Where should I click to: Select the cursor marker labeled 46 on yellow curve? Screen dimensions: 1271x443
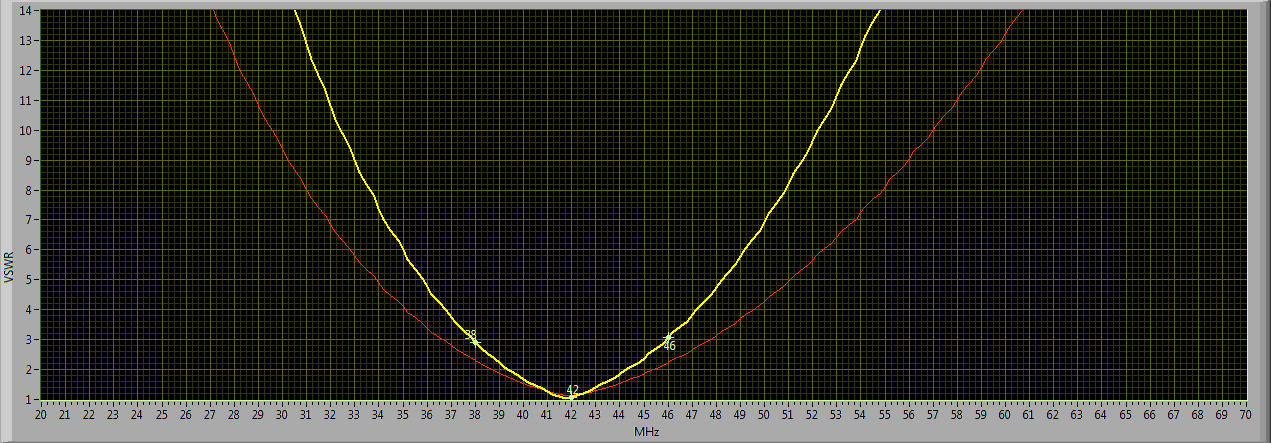[668, 338]
